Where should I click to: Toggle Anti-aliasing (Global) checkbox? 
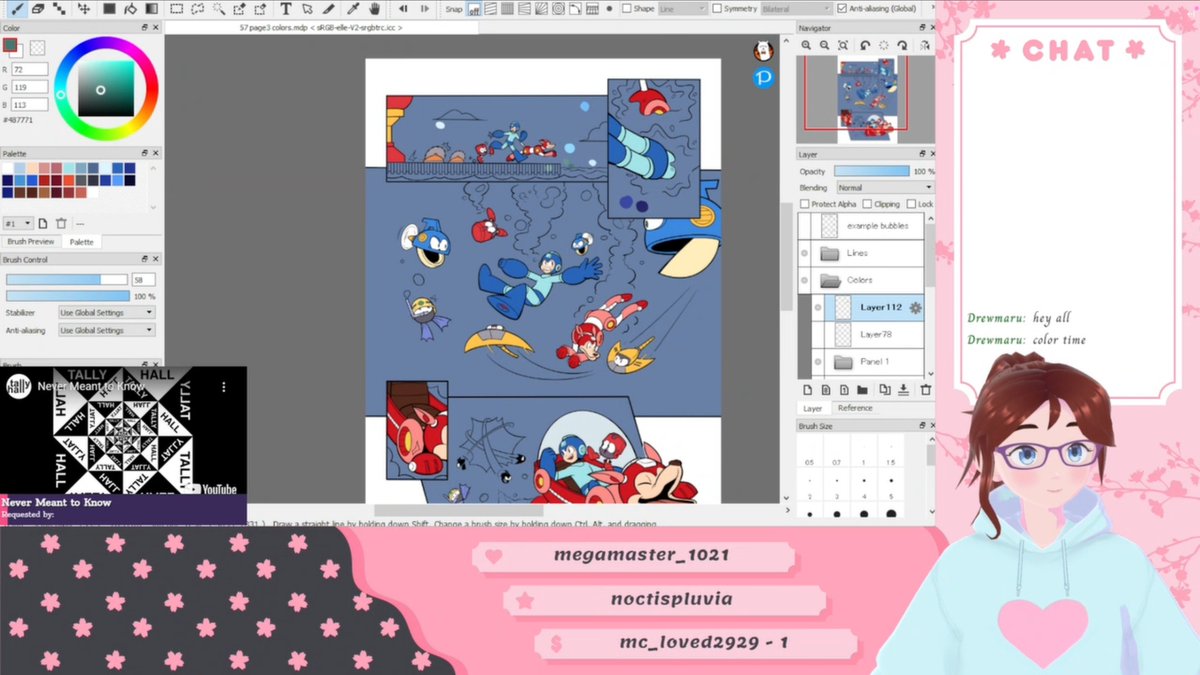(x=841, y=9)
